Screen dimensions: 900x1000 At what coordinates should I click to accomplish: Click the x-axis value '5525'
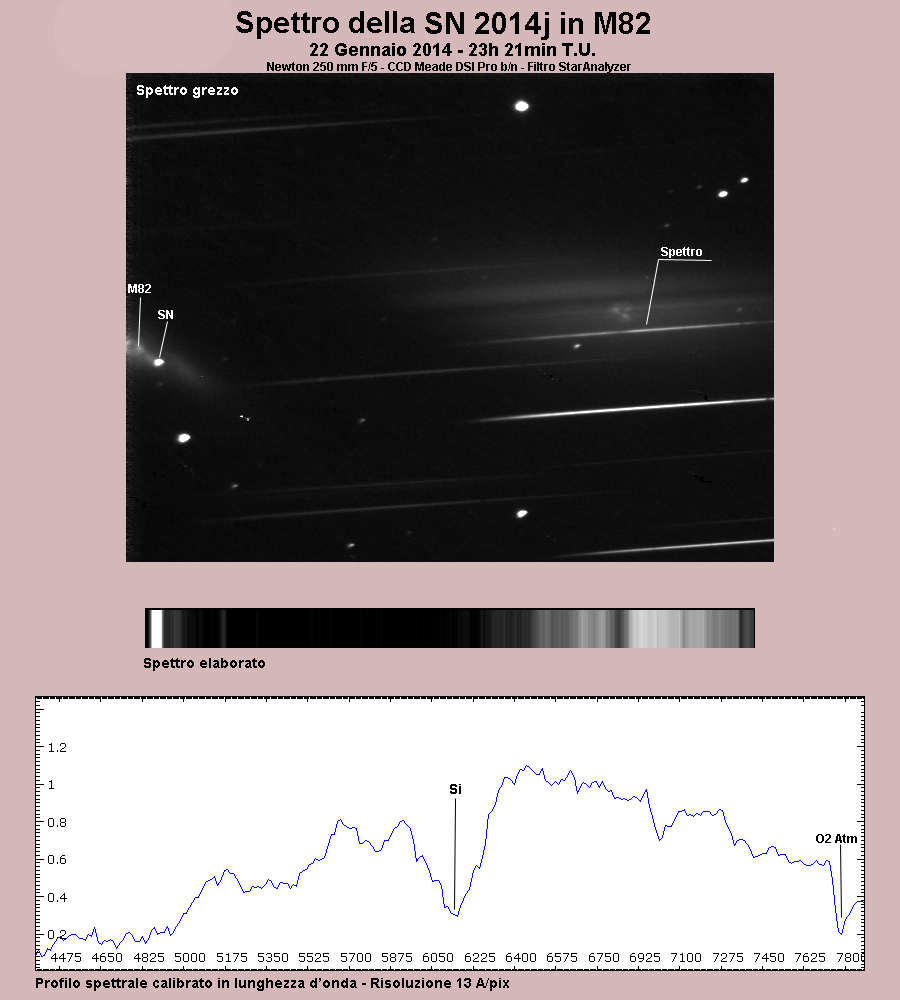[314, 957]
